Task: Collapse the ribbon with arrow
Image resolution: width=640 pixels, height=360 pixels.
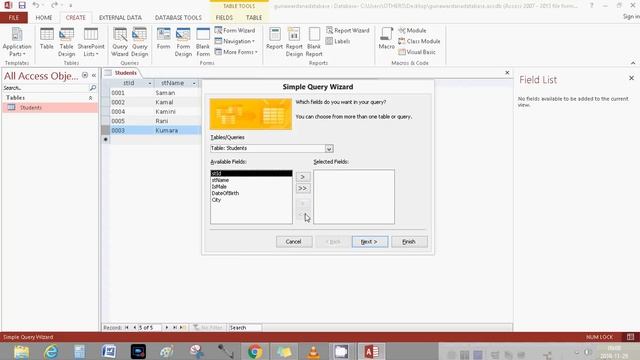Action: [633, 63]
